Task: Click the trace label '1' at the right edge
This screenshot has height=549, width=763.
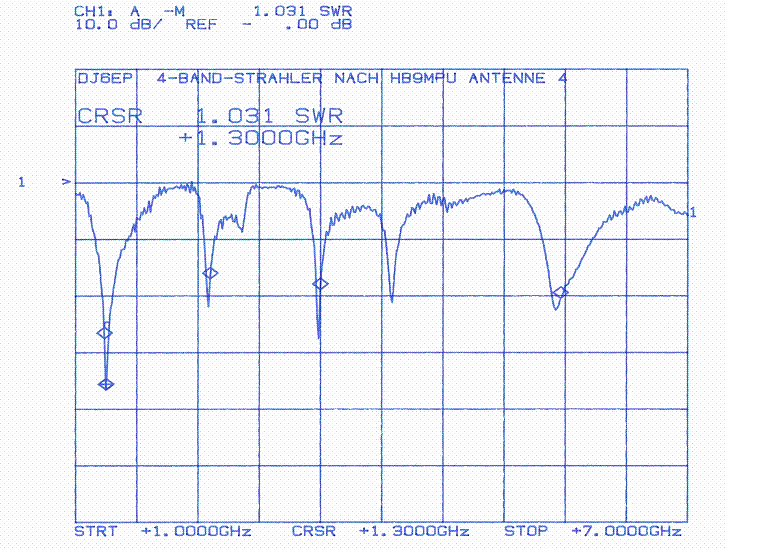Action: 693,212
